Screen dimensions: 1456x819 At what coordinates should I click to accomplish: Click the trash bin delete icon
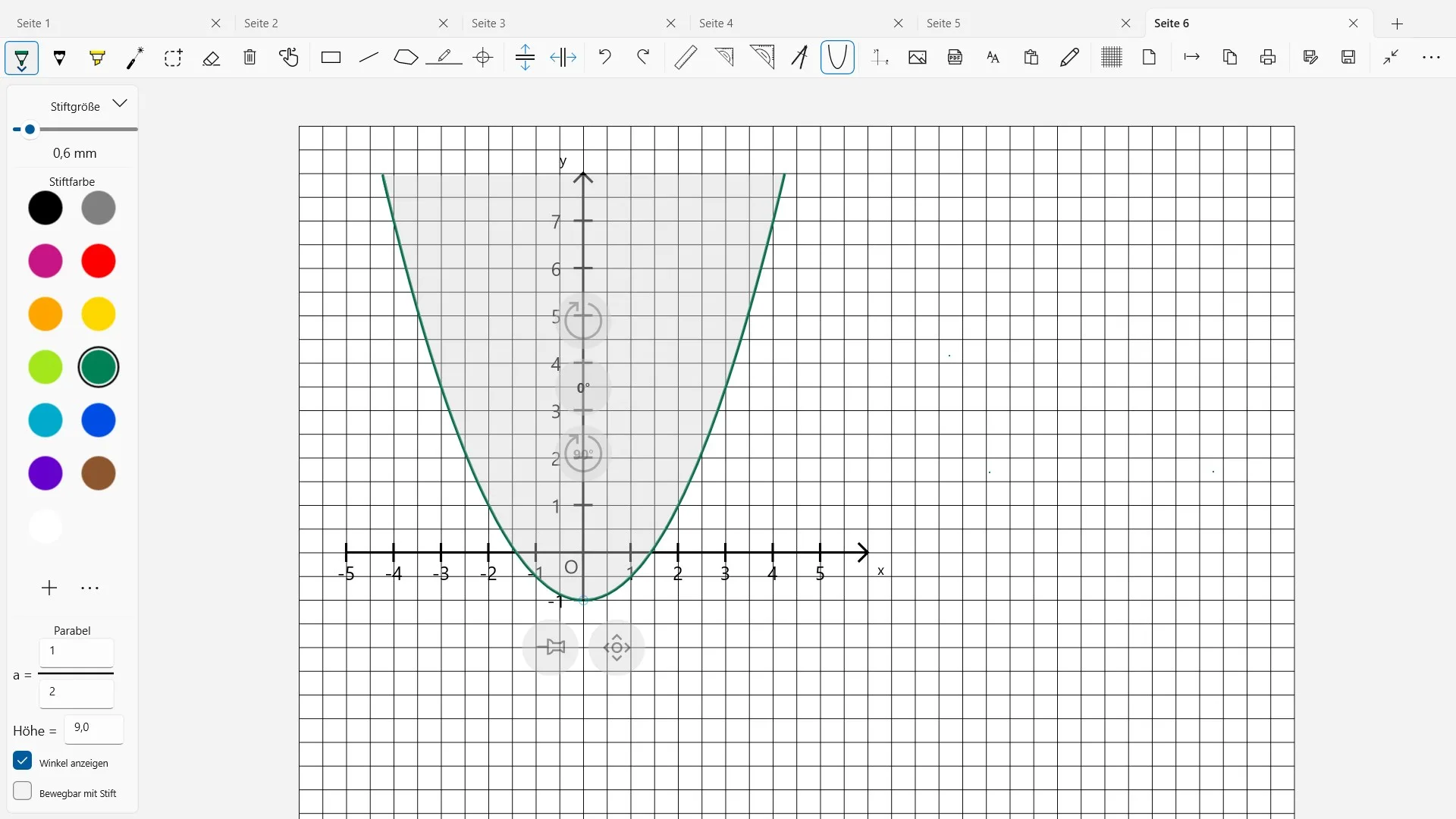(249, 58)
